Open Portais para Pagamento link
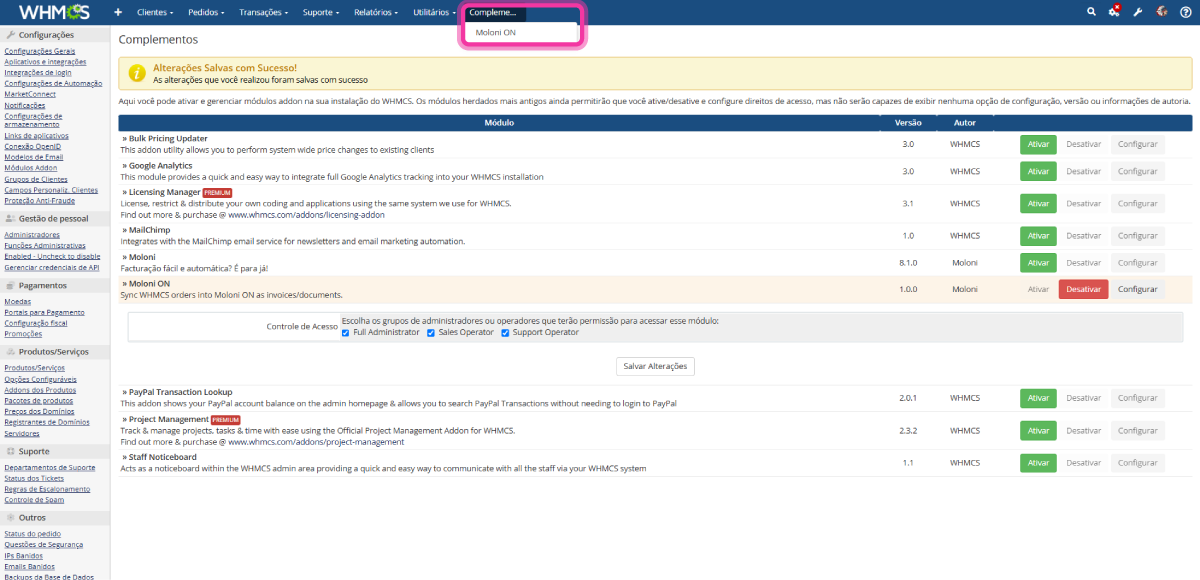The width and height of the screenshot is (1200, 580). tap(44, 312)
